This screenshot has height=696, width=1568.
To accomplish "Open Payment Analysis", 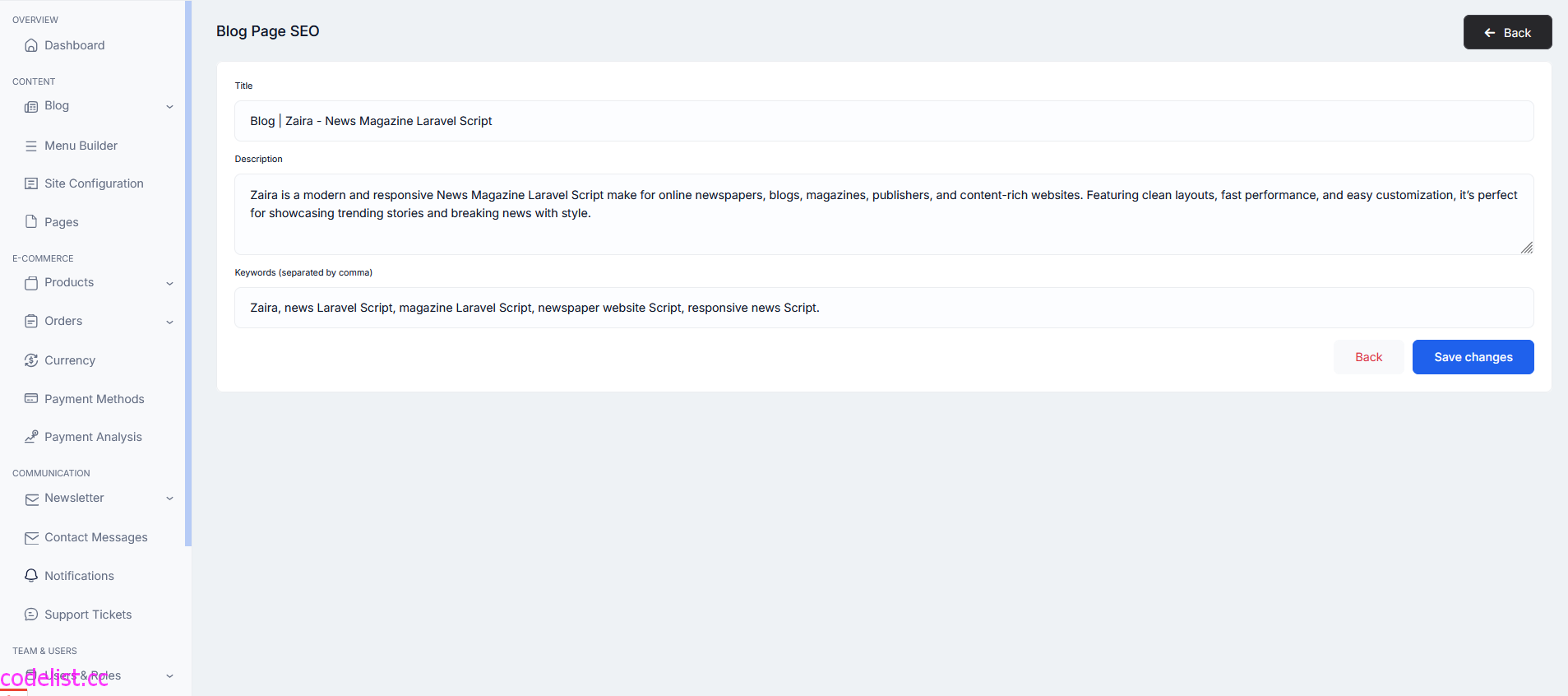I will click(x=92, y=437).
